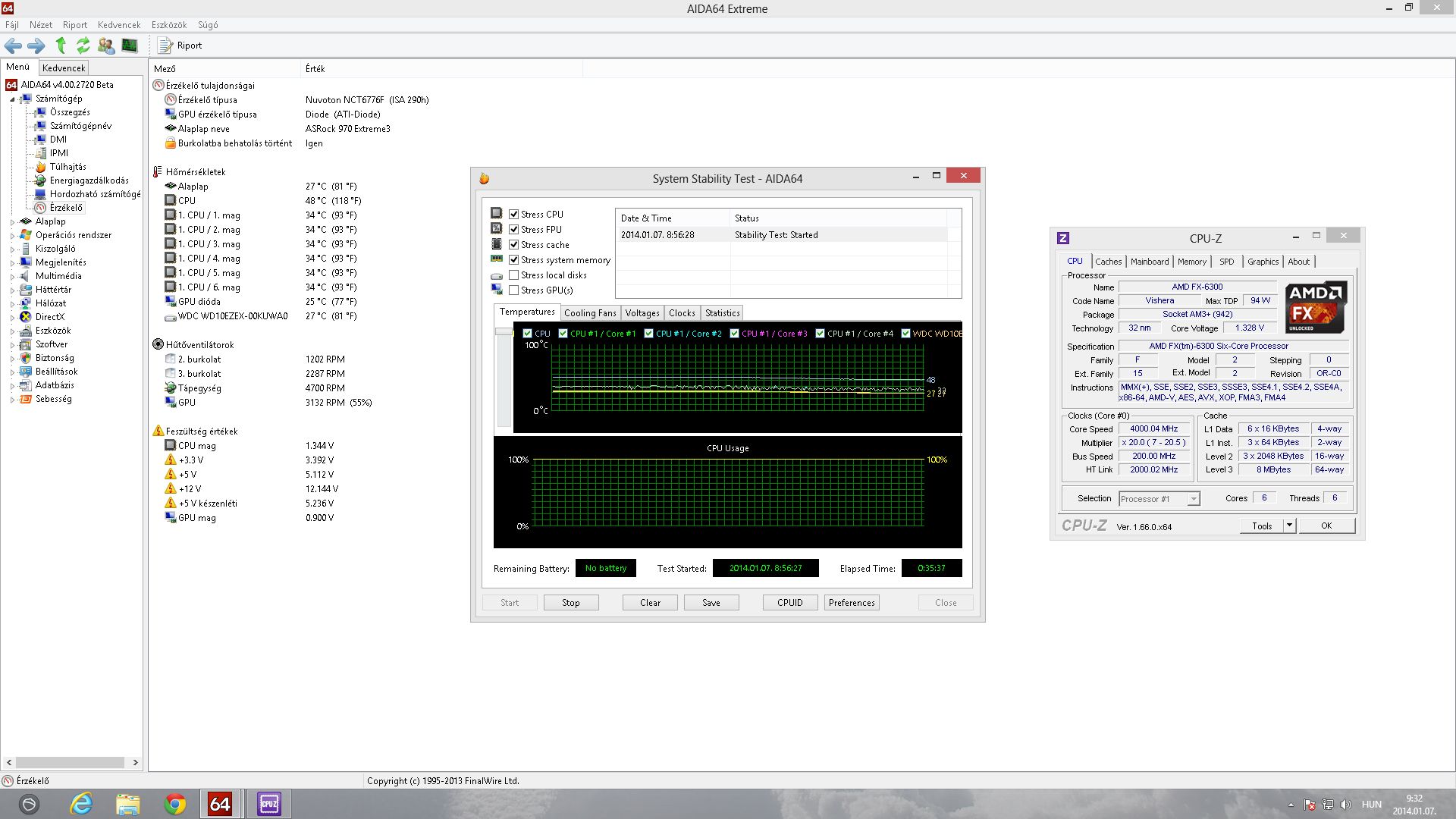Screen dimensions: 1456x819
Task: Toggle the CPU graph line checkbox
Action: pos(527,334)
